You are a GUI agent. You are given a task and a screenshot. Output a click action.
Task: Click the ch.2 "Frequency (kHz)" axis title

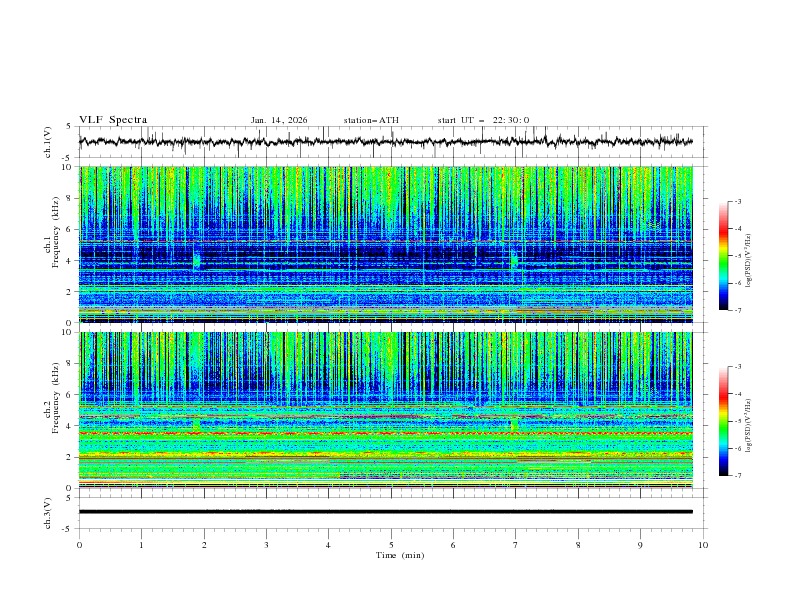pos(56,398)
